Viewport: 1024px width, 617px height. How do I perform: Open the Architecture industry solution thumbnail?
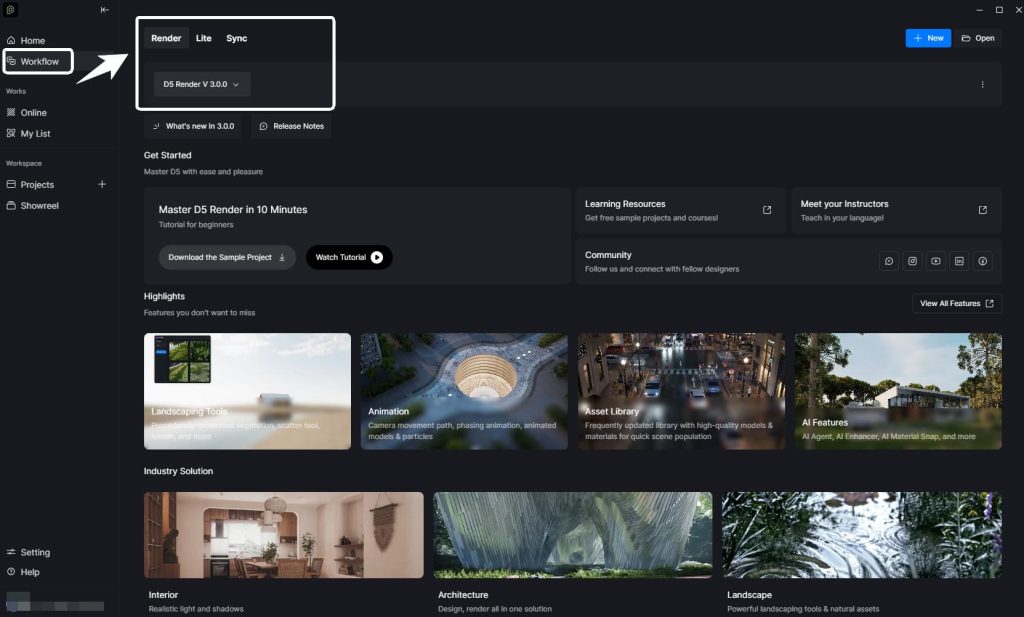point(573,535)
